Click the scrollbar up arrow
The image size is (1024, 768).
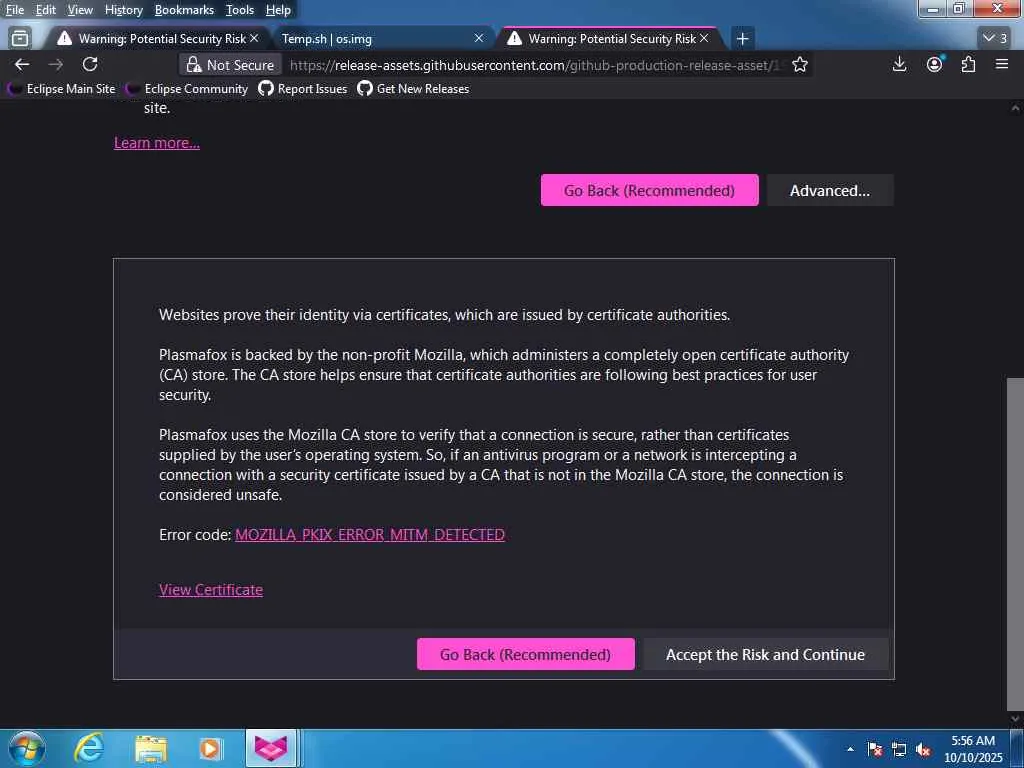pos(1015,108)
